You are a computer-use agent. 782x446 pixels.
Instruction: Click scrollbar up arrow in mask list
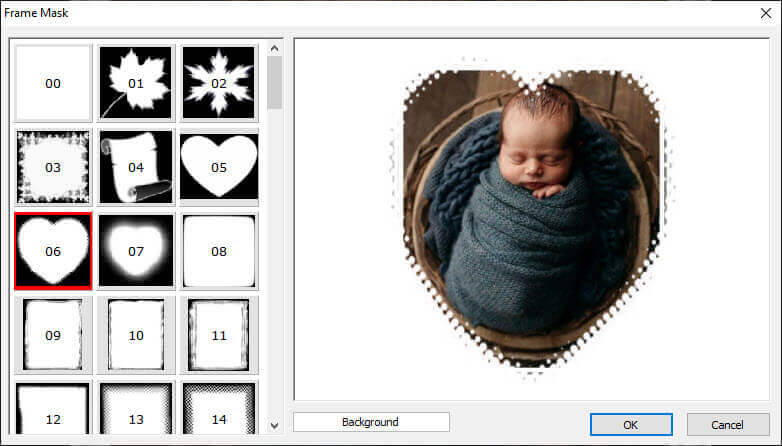click(x=274, y=48)
